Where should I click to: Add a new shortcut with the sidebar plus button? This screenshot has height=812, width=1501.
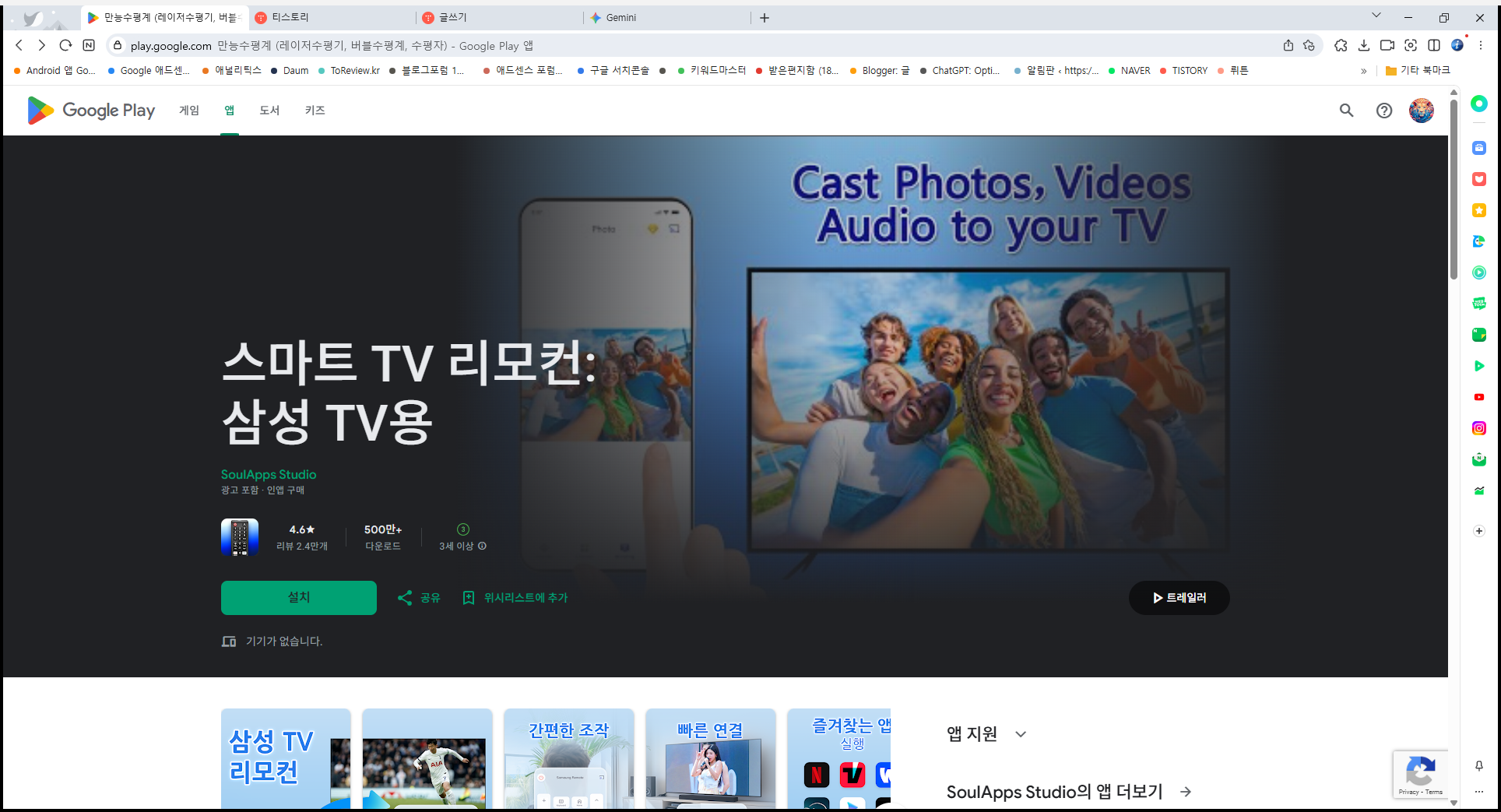(x=1478, y=531)
